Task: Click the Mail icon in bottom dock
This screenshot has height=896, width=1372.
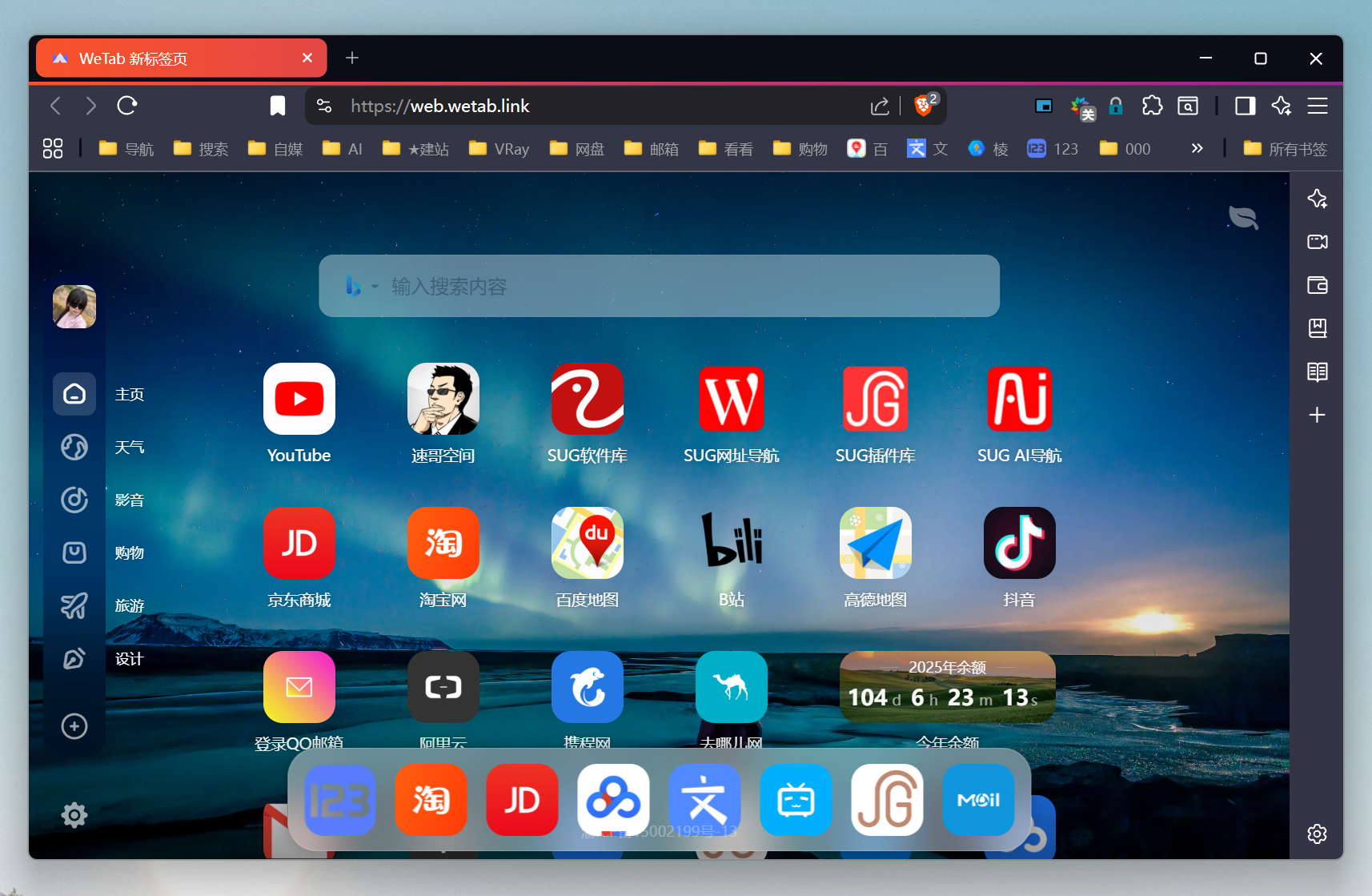Action: (x=977, y=799)
